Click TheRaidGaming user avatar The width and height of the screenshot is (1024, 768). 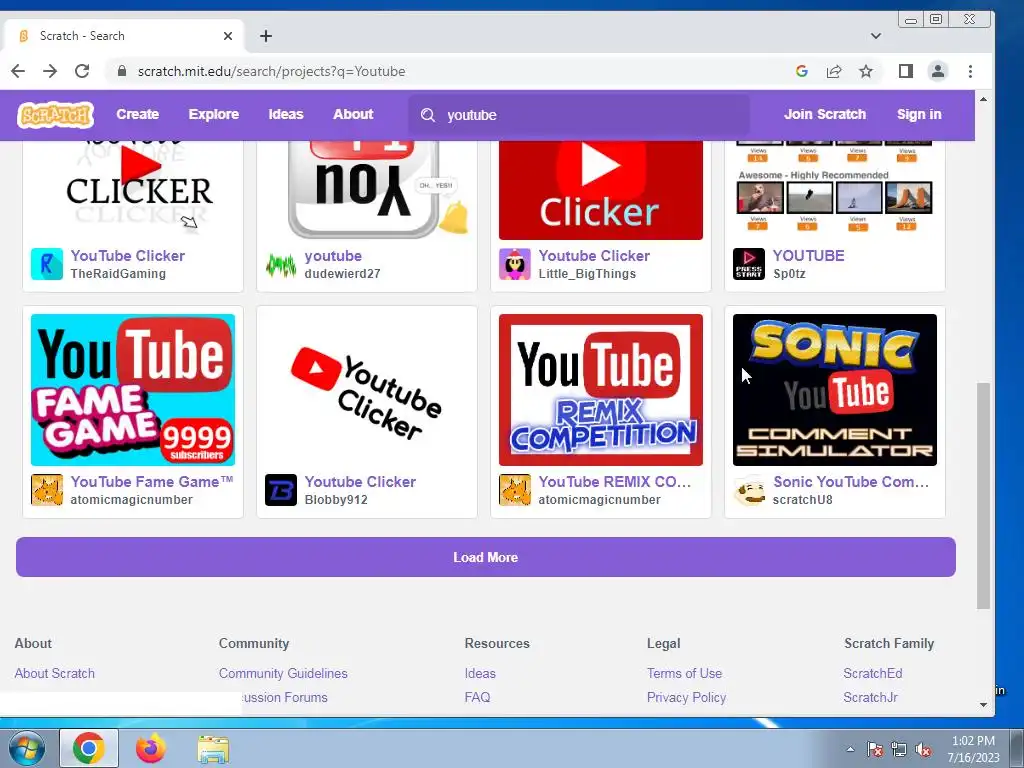tap(47, 264)
